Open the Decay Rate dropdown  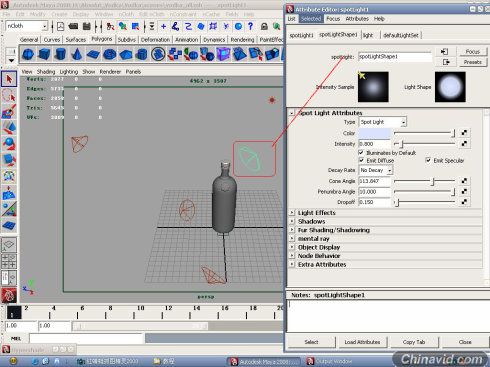tap(376, 170)
